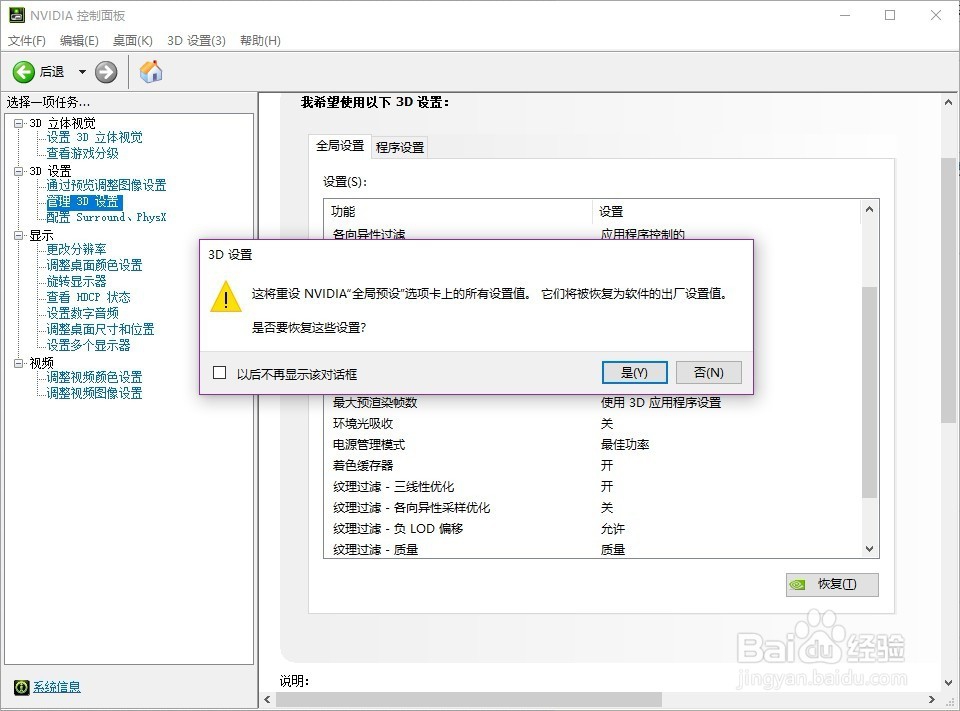Image resolution: width=960 pixels, height=711 pixels.
Task: Open the 文件(F) menu
Action: point(27,40)
